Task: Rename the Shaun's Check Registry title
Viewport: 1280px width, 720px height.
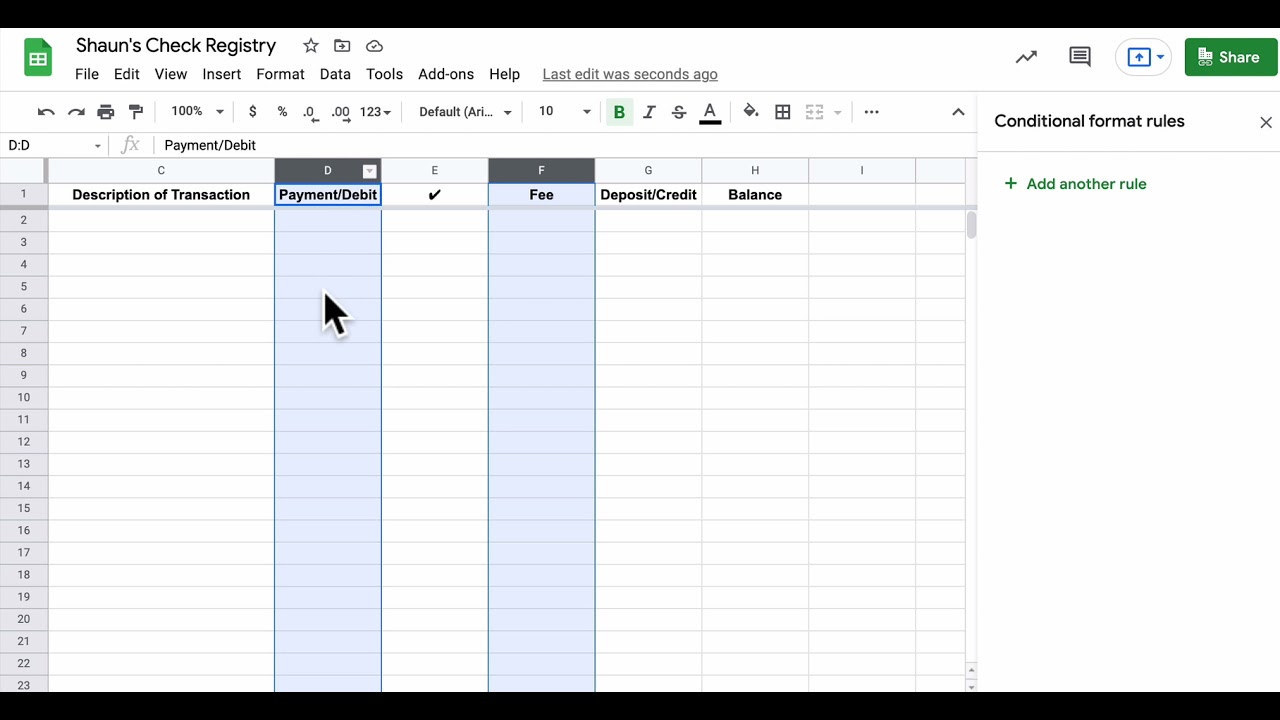Action: point(176,46)
